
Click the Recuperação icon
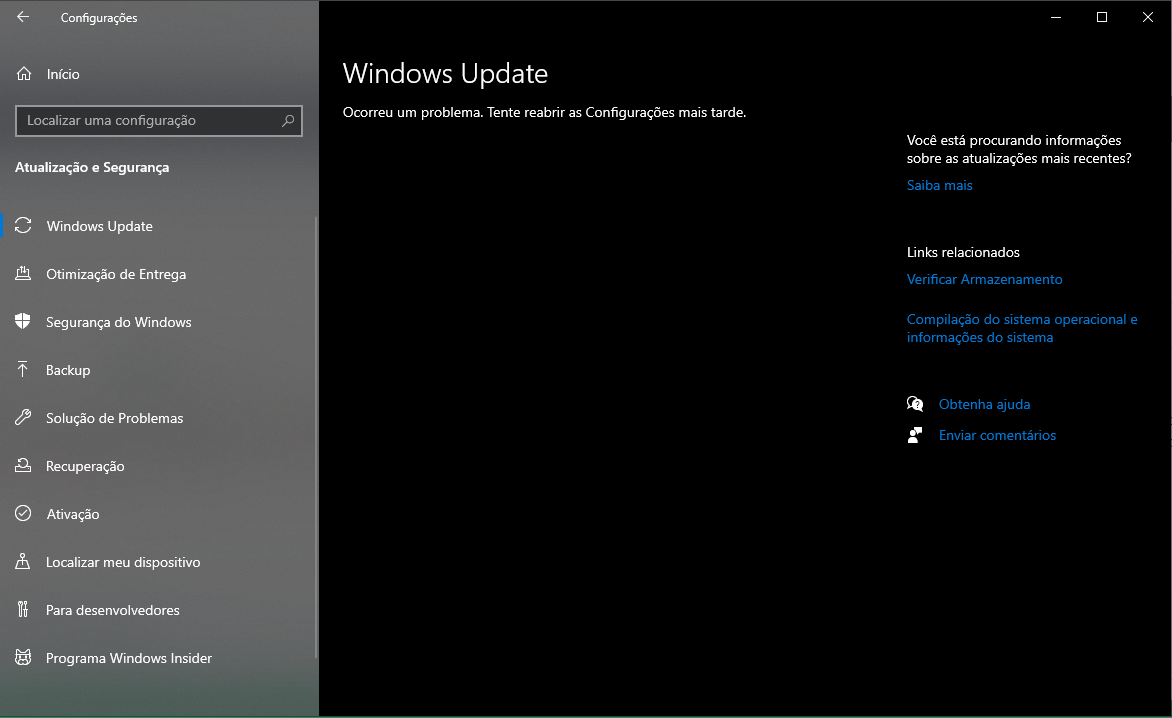point(23,465)
